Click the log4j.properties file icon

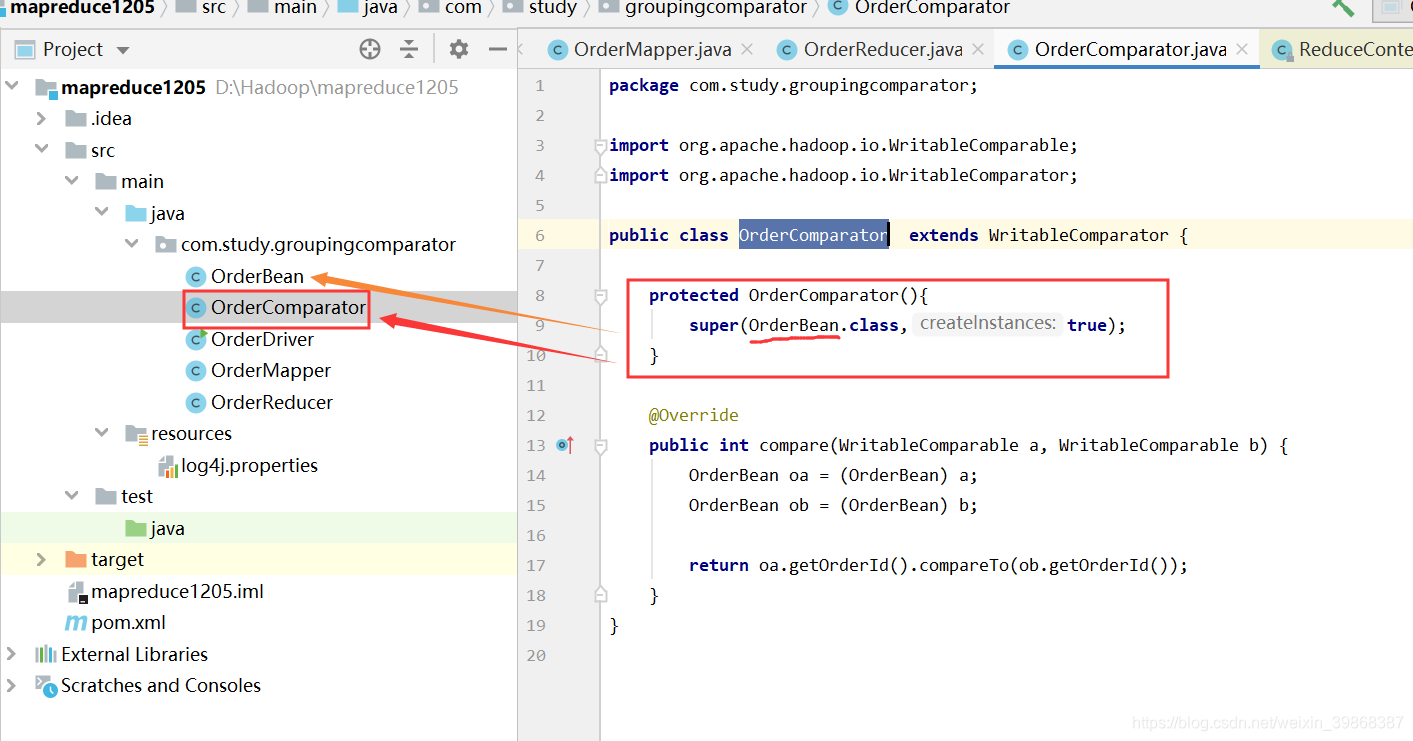coord(166,465)
